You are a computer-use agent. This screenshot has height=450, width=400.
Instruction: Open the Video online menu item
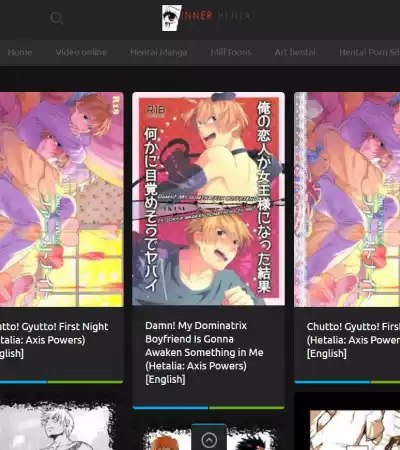[81, 52]
